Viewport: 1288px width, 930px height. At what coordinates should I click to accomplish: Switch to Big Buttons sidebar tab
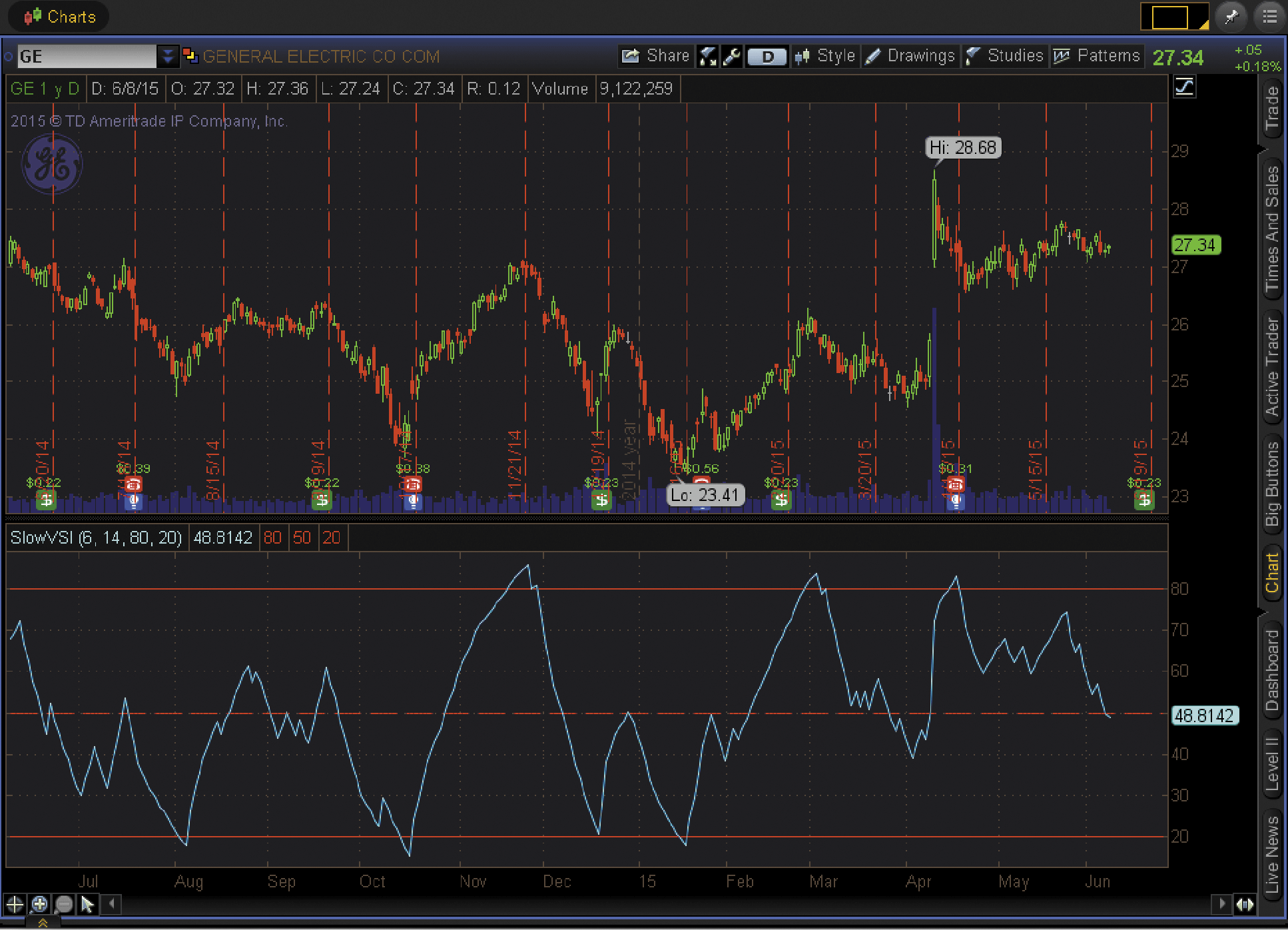click(1272, 484)
